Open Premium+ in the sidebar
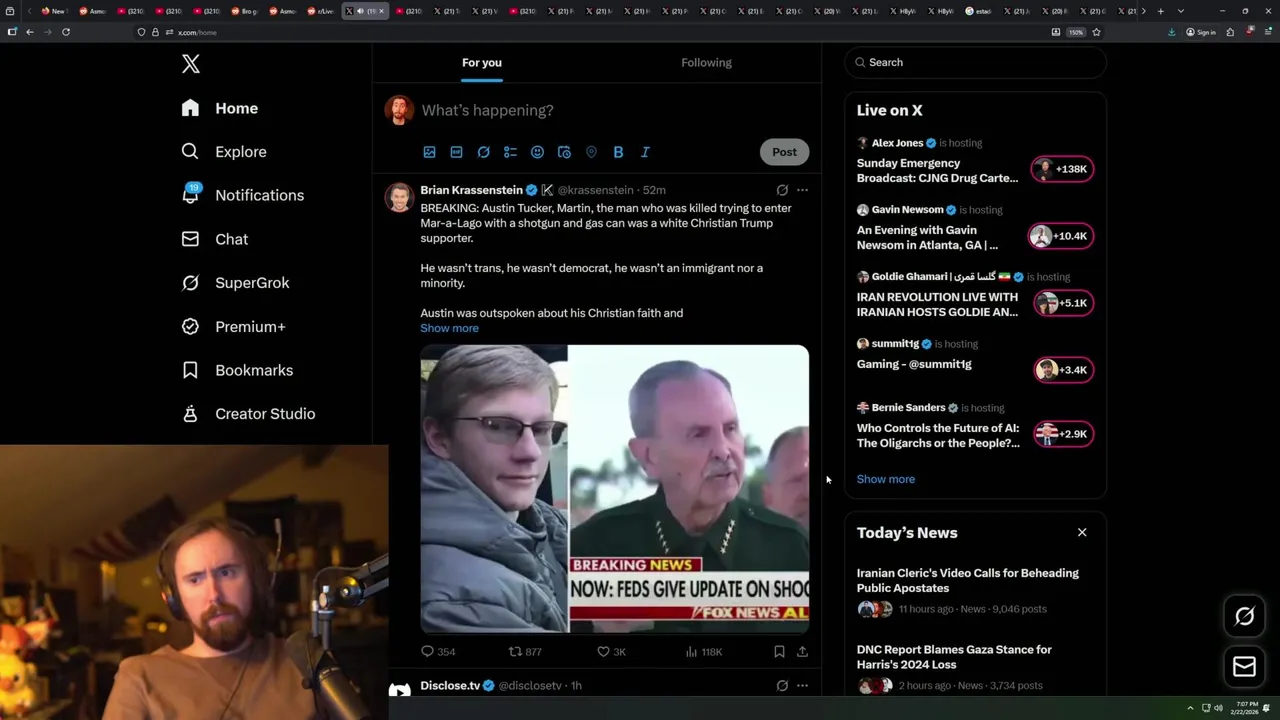This screenshot has width=1280, height=720. pos(233,327)
